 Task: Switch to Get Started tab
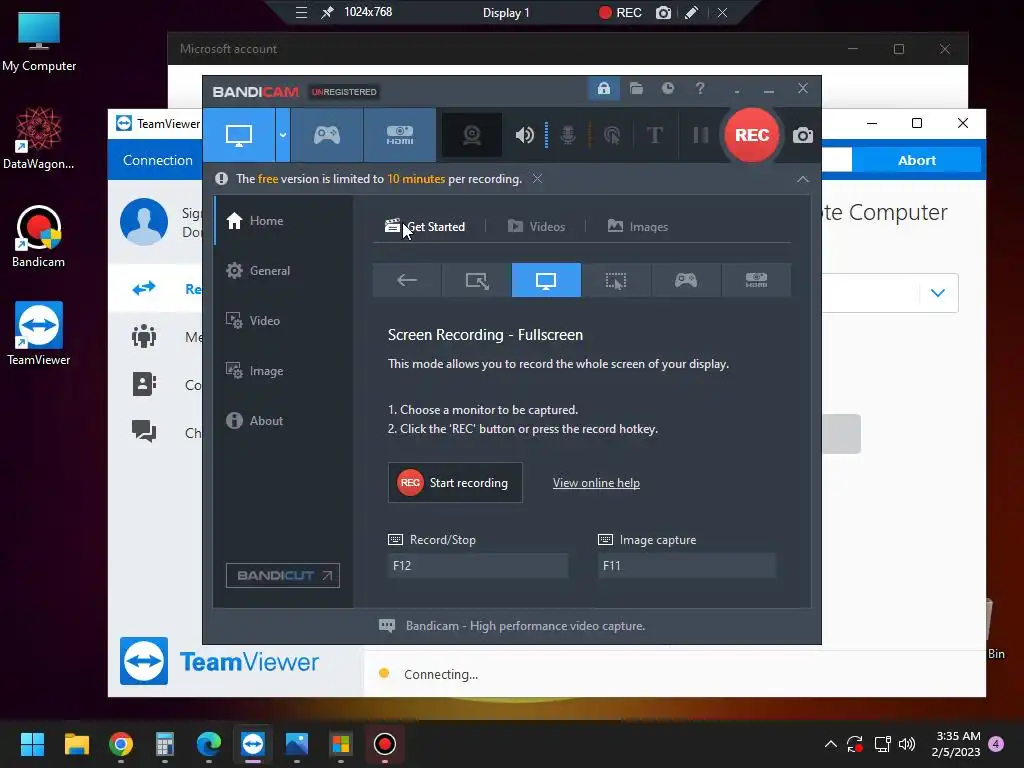point(425,227)
